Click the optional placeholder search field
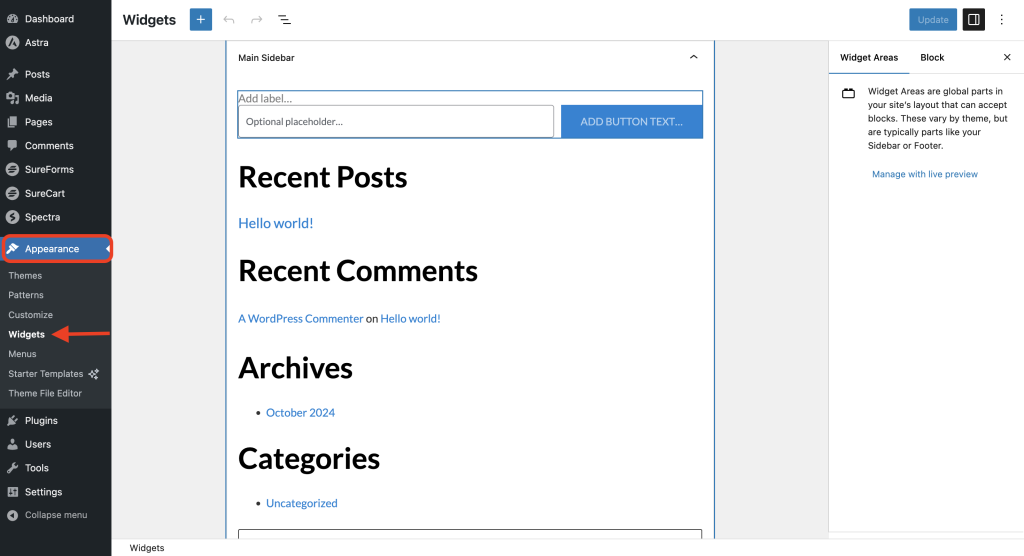Image resolution: width=1024 pixels, height=556 pixels. 396,122
